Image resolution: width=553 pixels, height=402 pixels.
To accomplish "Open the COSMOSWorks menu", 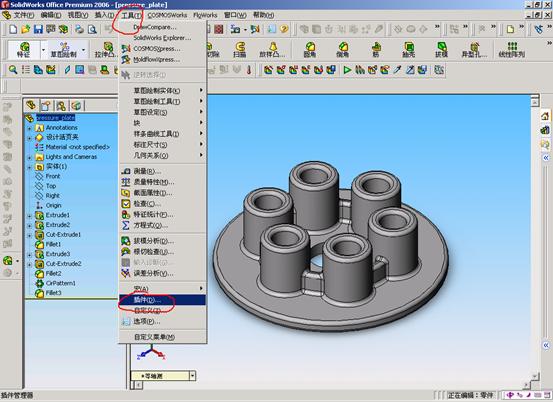I will 167,15.
